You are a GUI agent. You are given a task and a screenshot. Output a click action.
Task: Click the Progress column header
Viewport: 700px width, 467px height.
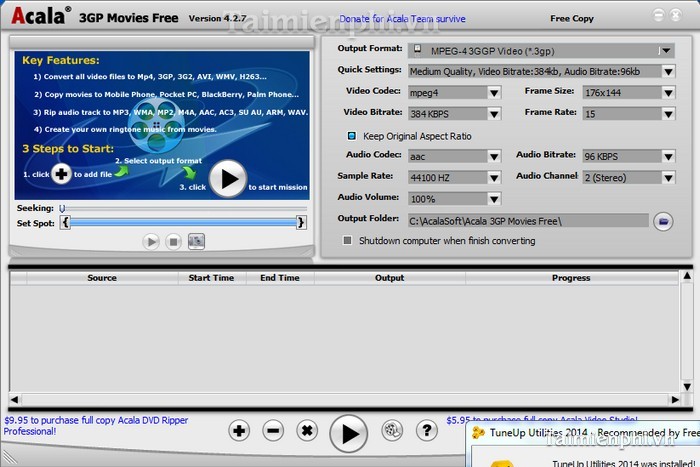point(571,278)
